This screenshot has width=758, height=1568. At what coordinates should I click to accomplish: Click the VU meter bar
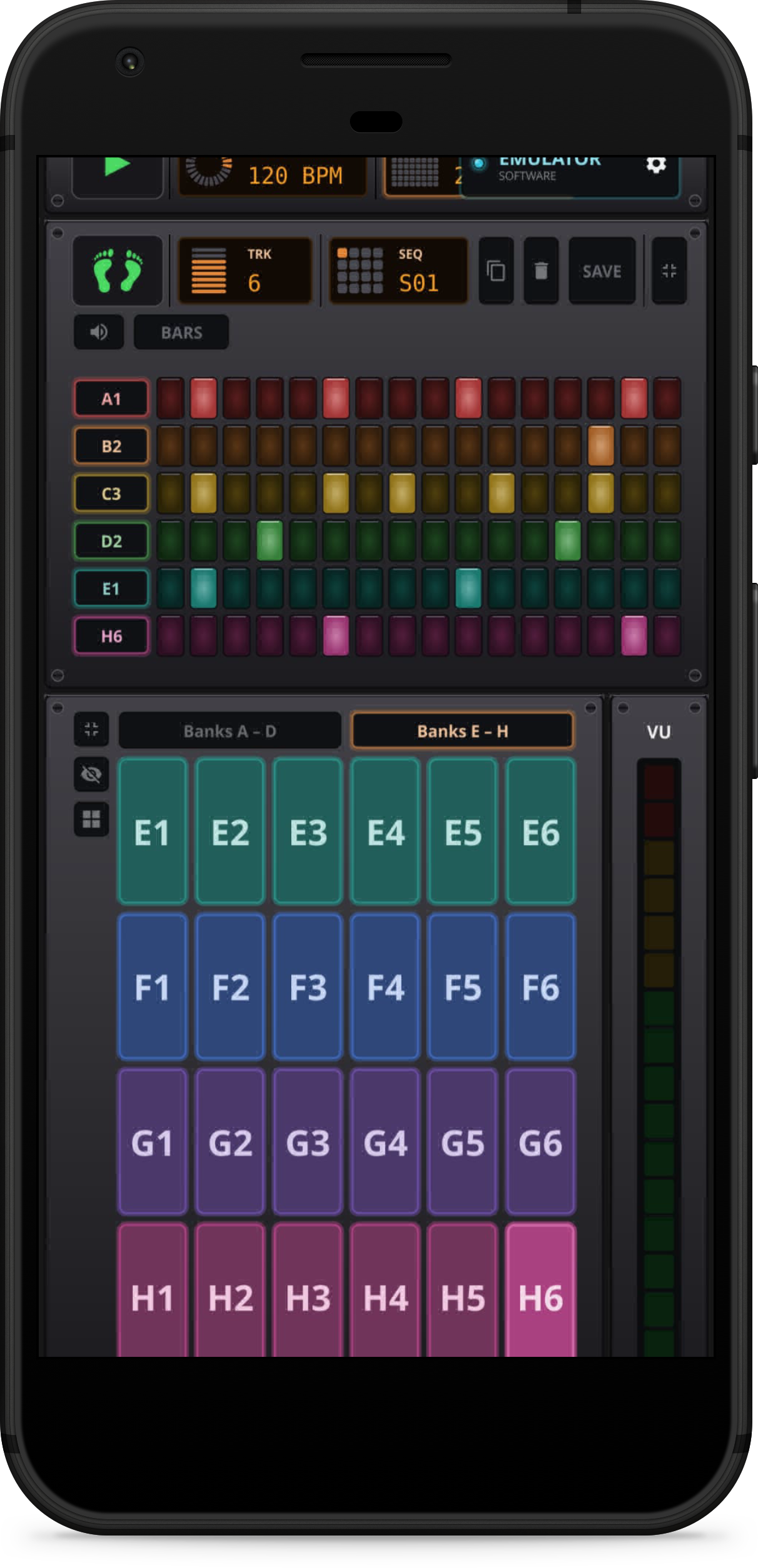(659, 1057)
